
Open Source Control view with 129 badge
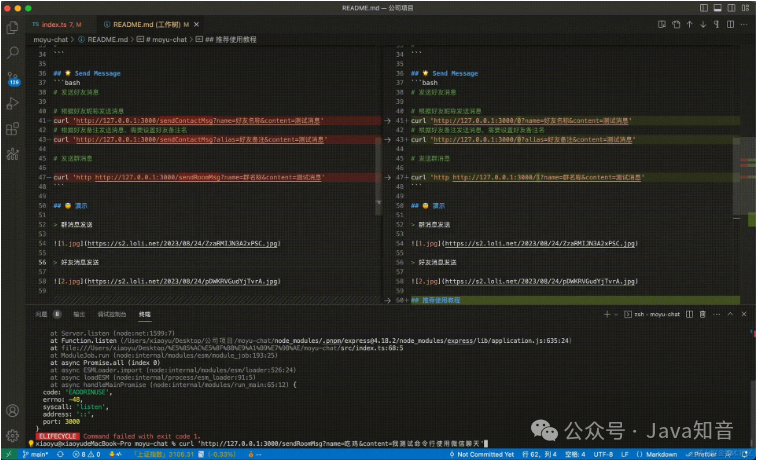(13, 79)
